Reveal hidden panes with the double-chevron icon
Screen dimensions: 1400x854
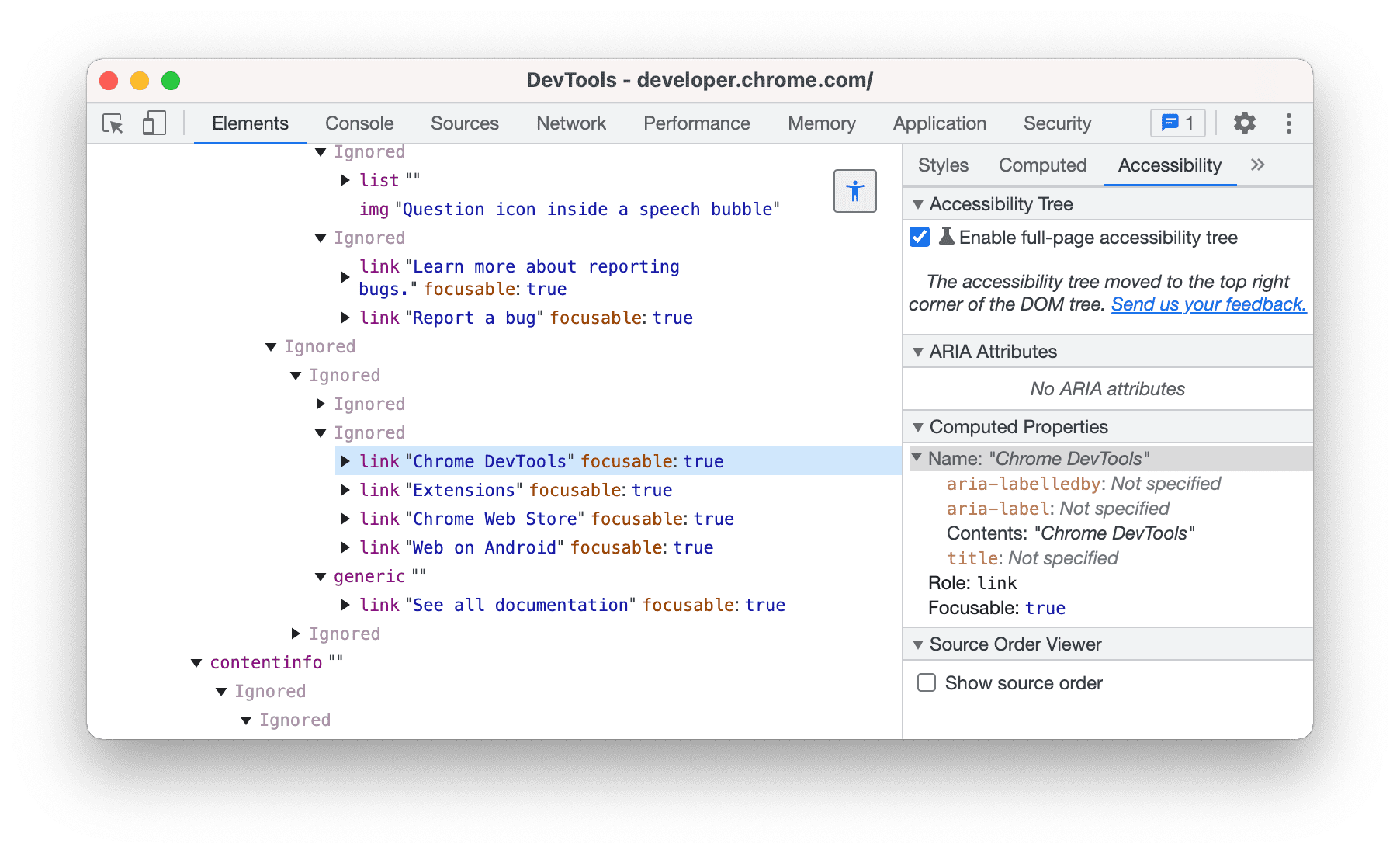(1257, 165)
